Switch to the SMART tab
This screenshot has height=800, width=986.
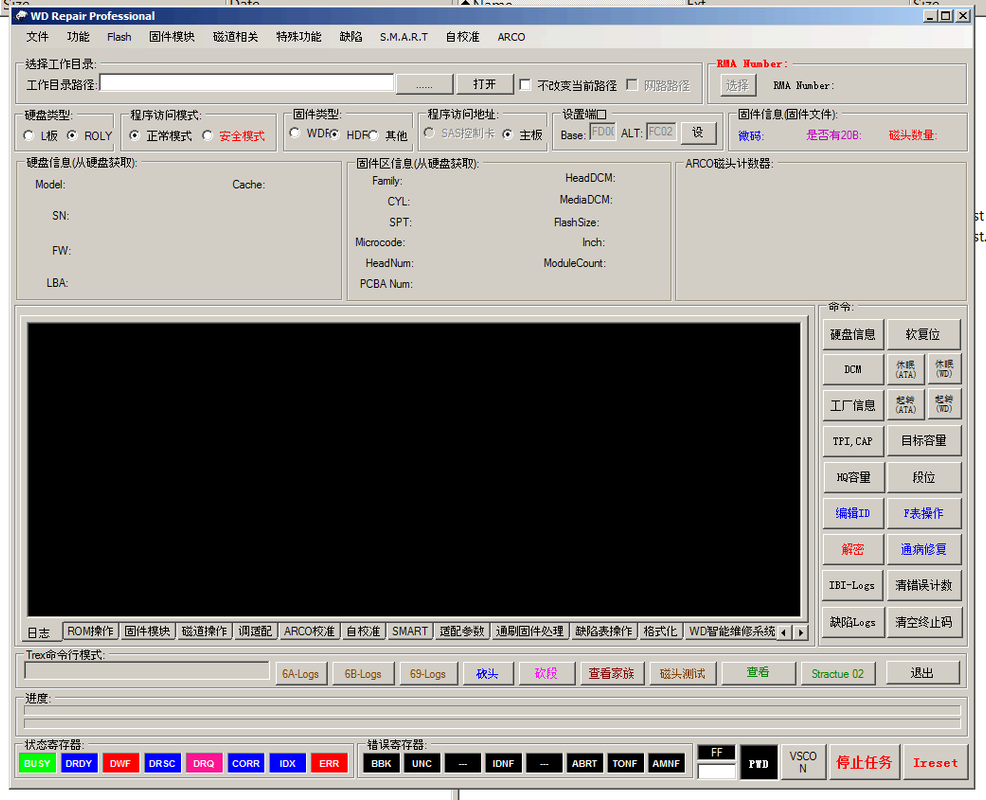coord(410,631)
